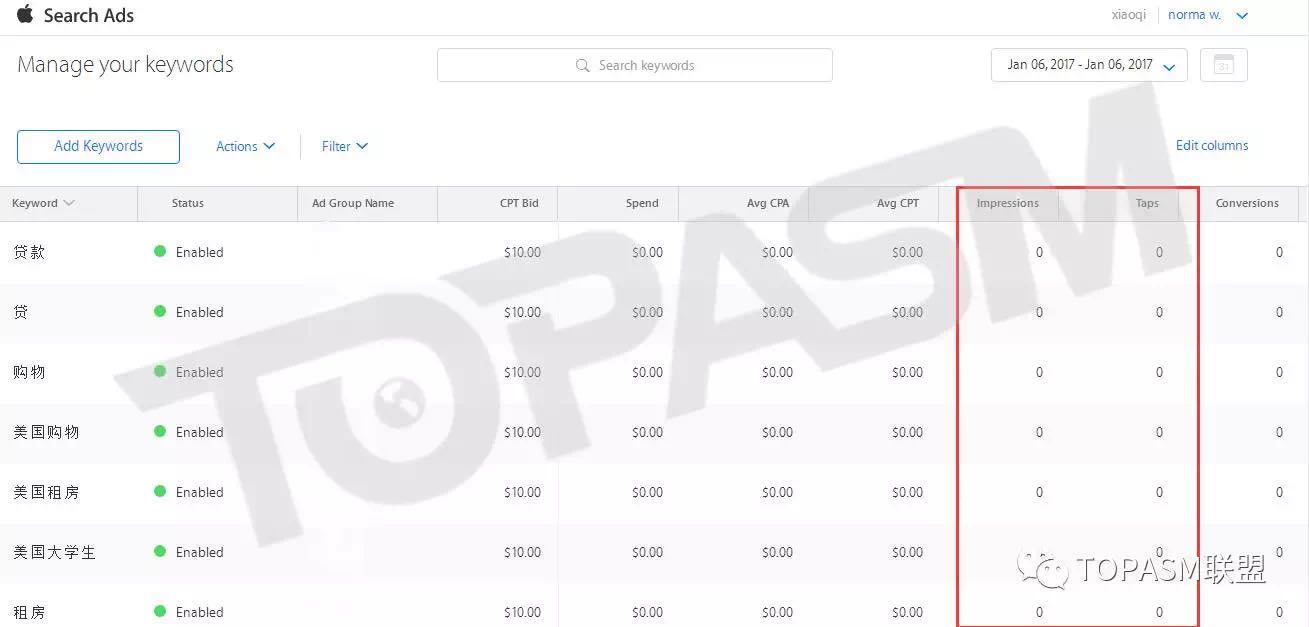Open the date range picker dropdown
The width and height of the screenshot is (1309, 627).
[x=1088, y=65]
